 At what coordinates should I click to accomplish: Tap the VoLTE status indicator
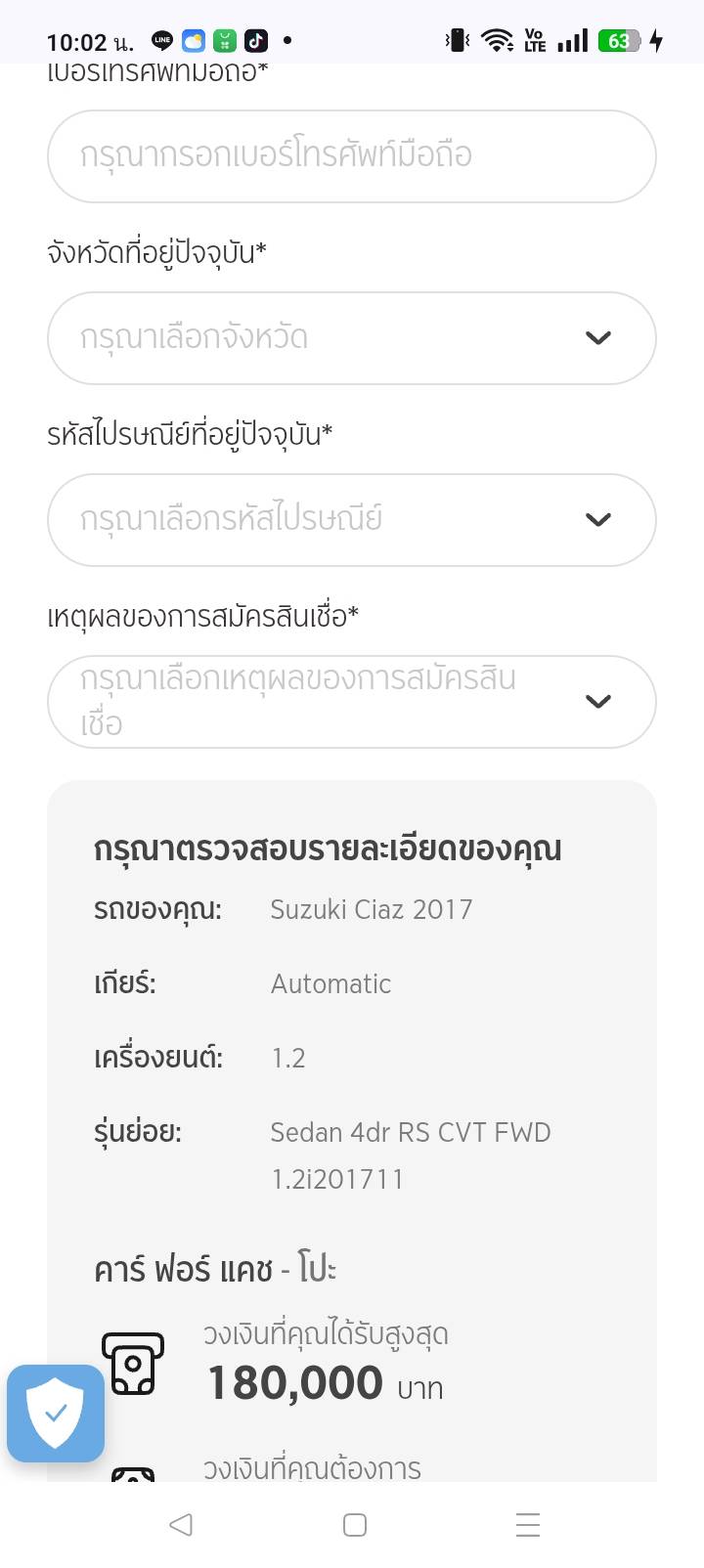point(535,41)
